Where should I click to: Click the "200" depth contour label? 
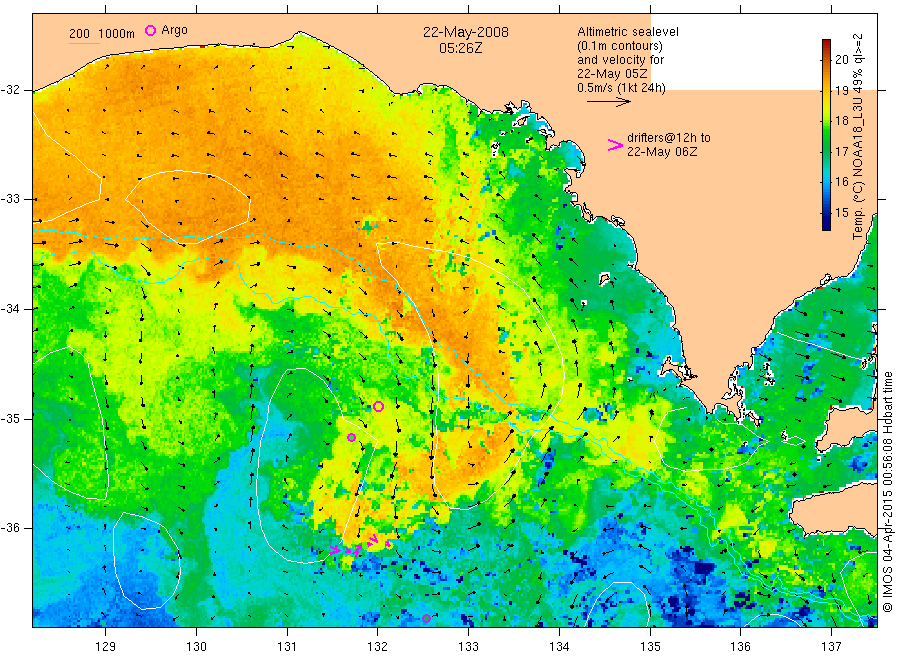[x=79, y=34]
